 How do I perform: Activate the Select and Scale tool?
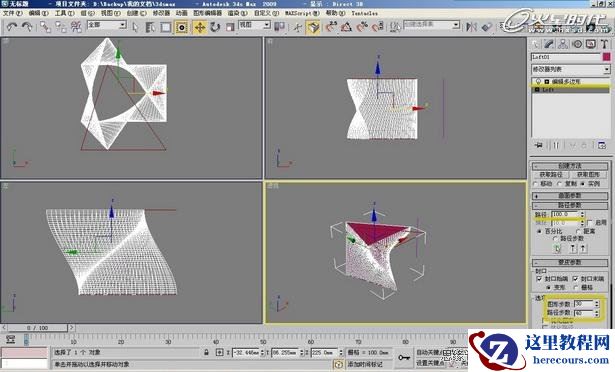[230, 27]
